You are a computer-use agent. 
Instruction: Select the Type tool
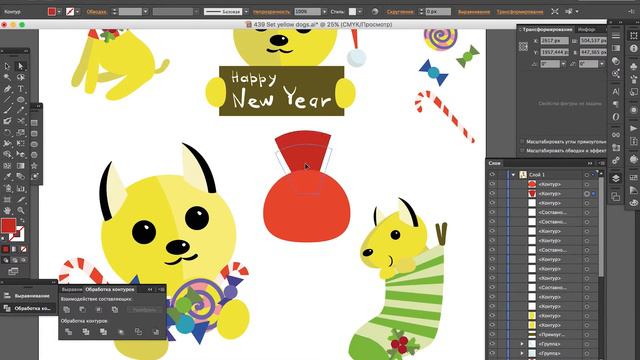point(20,89)
